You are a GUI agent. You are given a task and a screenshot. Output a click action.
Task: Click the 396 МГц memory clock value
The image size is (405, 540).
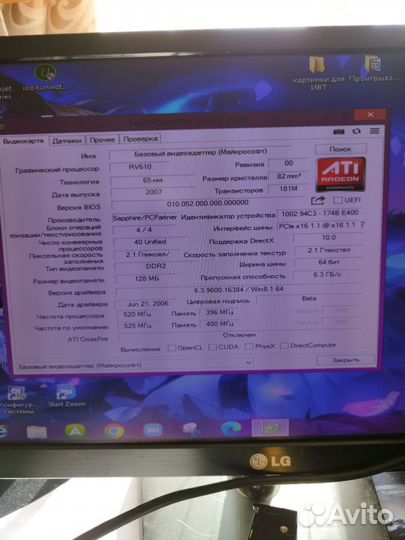pyautogui.click(x=219, y=312)
